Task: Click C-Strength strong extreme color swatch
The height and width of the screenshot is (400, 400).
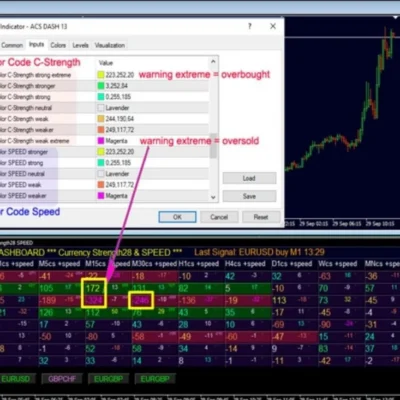Action: (101, 75)
